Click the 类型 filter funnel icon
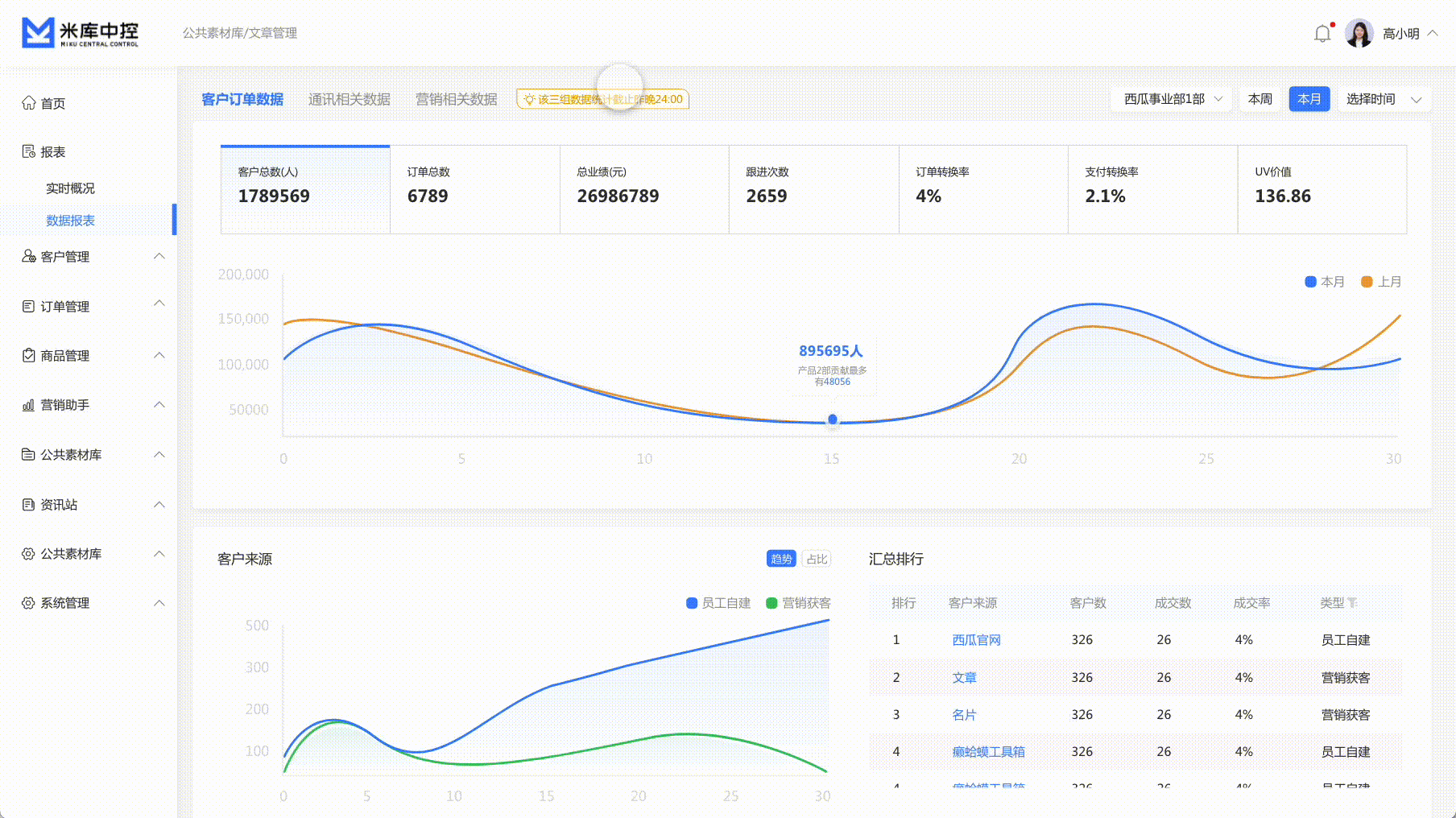The height and width of the screenshot is (818, 1456). pos(1352,602)
